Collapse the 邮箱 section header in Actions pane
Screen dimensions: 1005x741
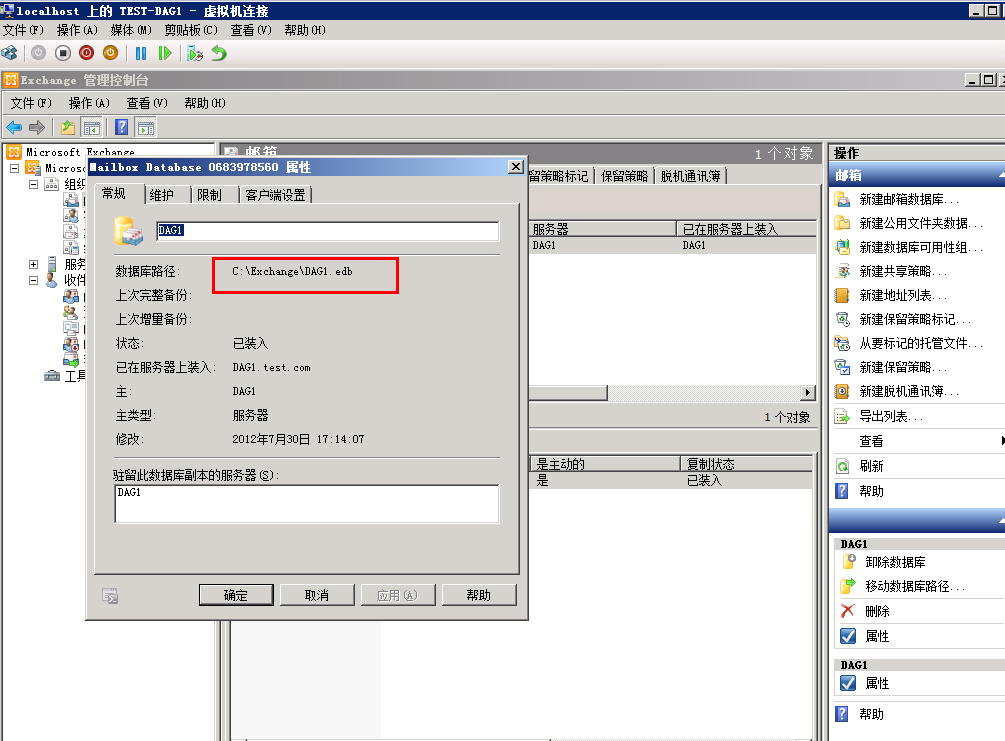[x=1001, y=175]
